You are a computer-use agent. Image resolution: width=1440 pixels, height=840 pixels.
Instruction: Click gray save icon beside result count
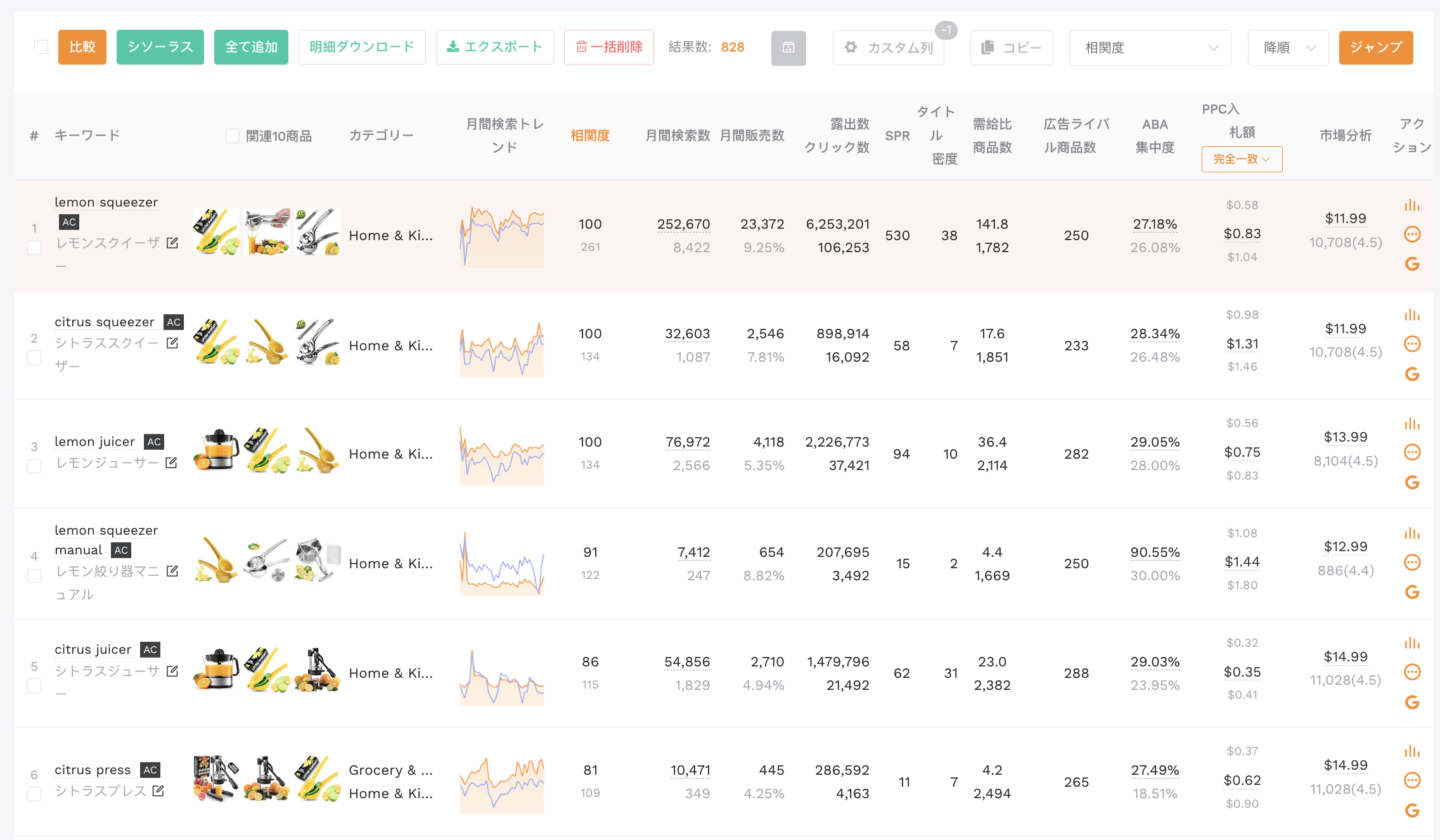pos(788,48)
